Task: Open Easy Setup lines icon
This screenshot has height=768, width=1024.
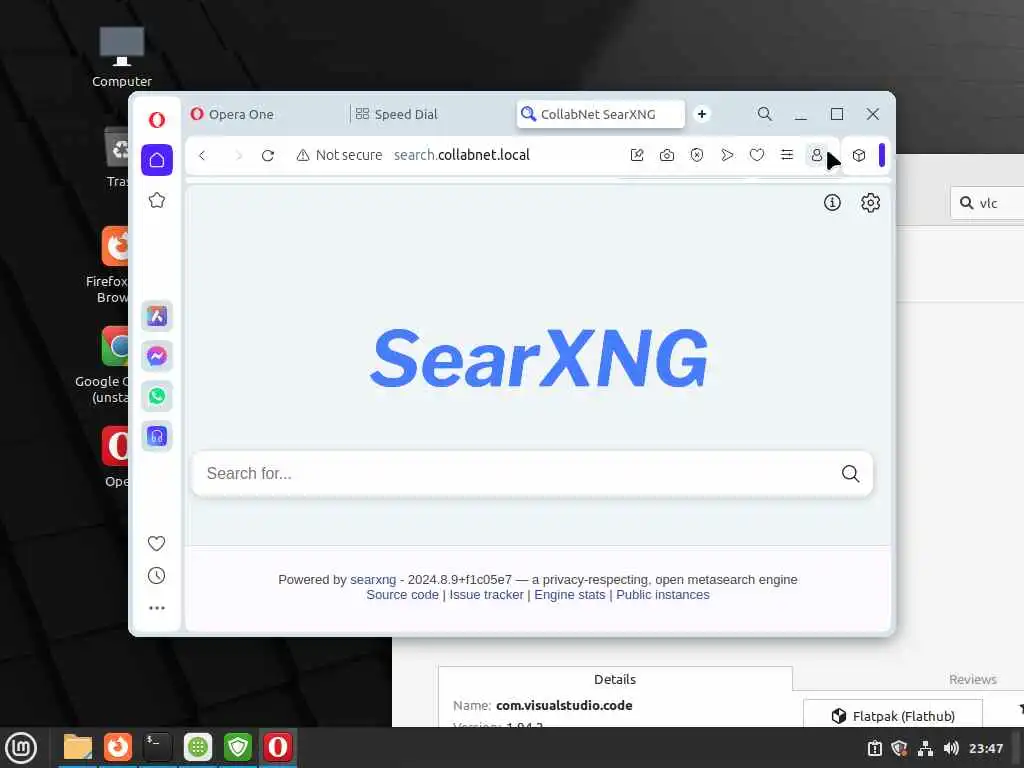Action: click(787, 155)
